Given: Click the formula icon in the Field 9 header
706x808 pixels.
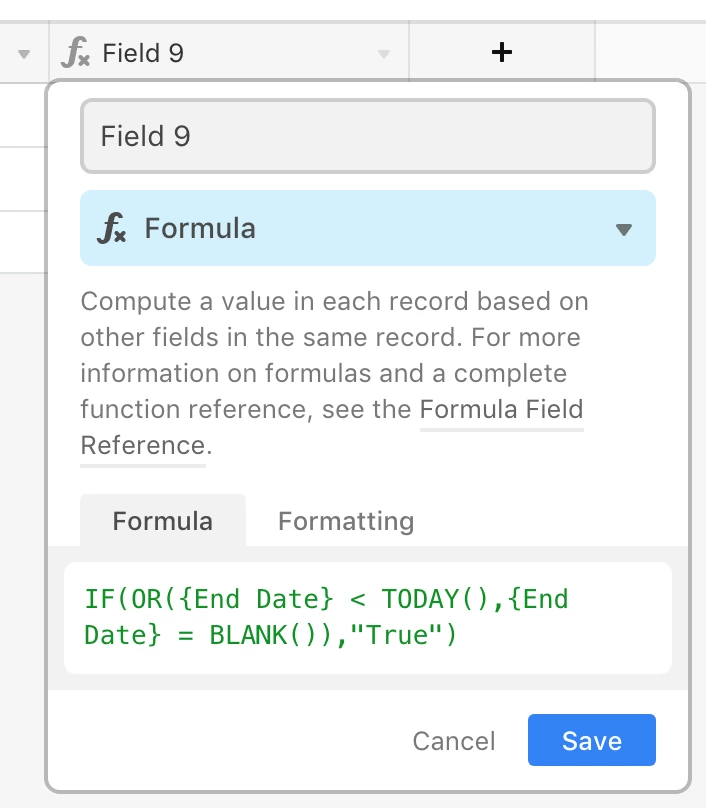Looking at the screenshot, I should pos(75,52).
